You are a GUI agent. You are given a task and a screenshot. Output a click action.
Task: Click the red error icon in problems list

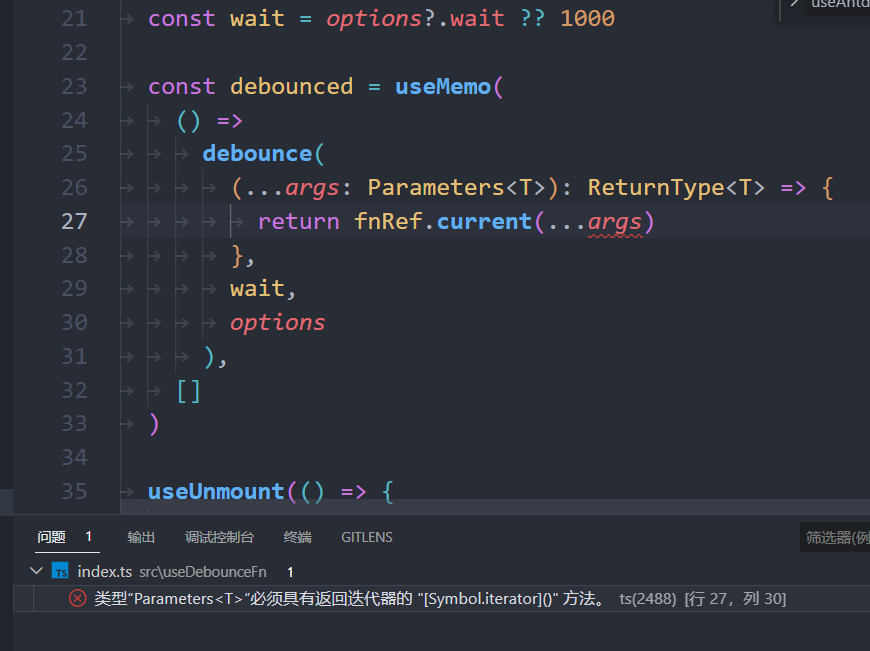[78, 598]
